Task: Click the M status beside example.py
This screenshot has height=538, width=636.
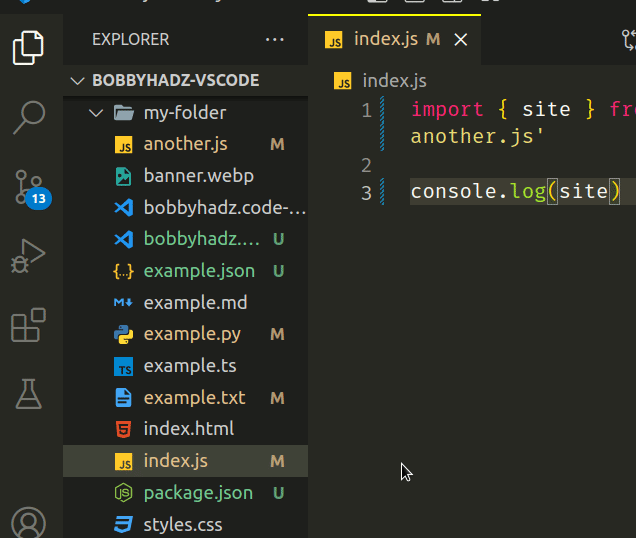Action: (x=277, y=334)
